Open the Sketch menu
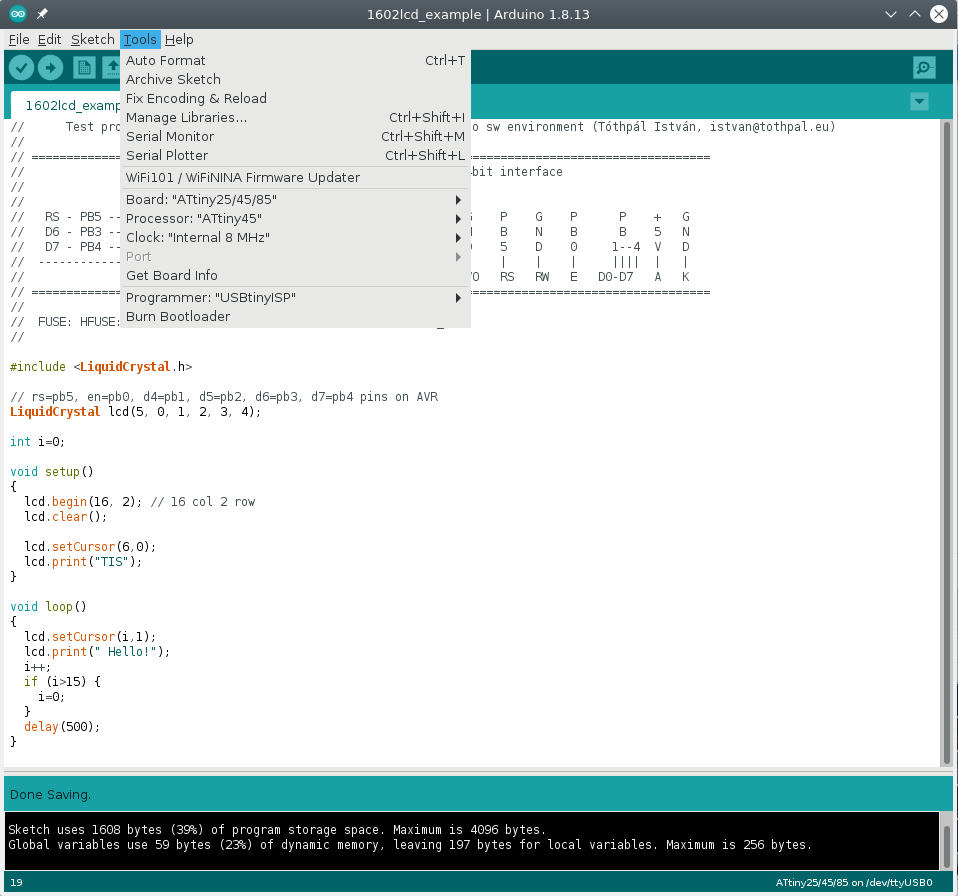The height and width of the screenshot is (896, 958). click(x=93, y=40)
